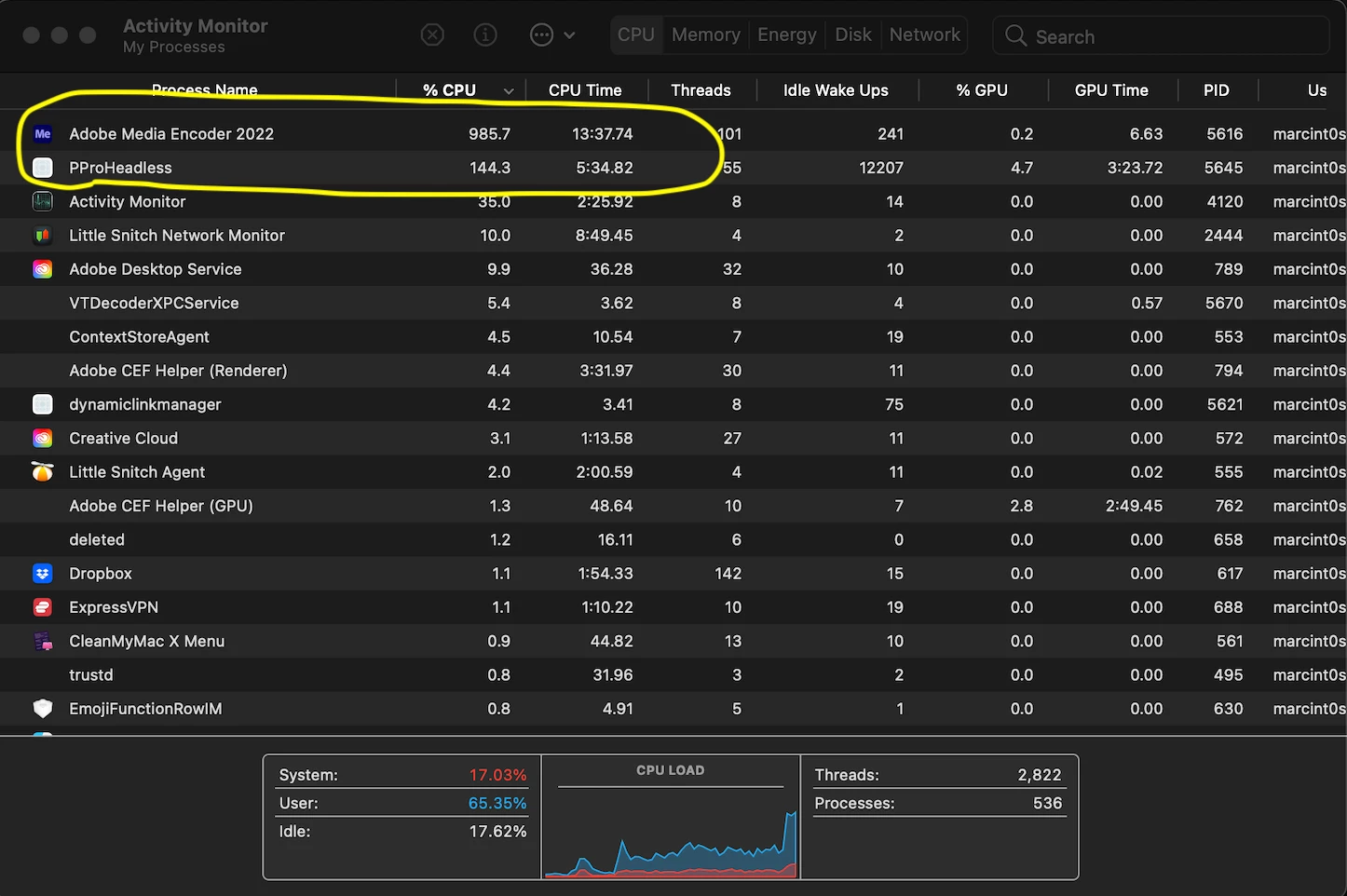This screenshot has height=896, width=1347.
Task: Select the ExpressVPN process name
Action: pos(114,607)
